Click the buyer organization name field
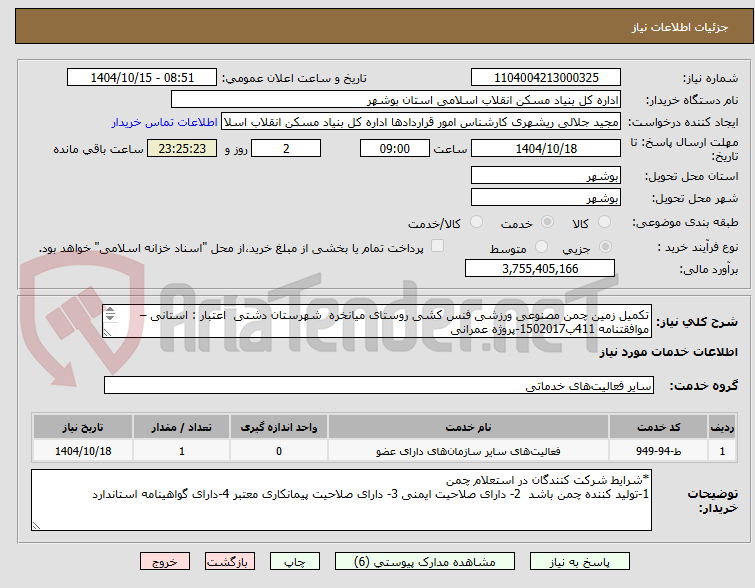 pyautogui.click(x=396, y=100)
